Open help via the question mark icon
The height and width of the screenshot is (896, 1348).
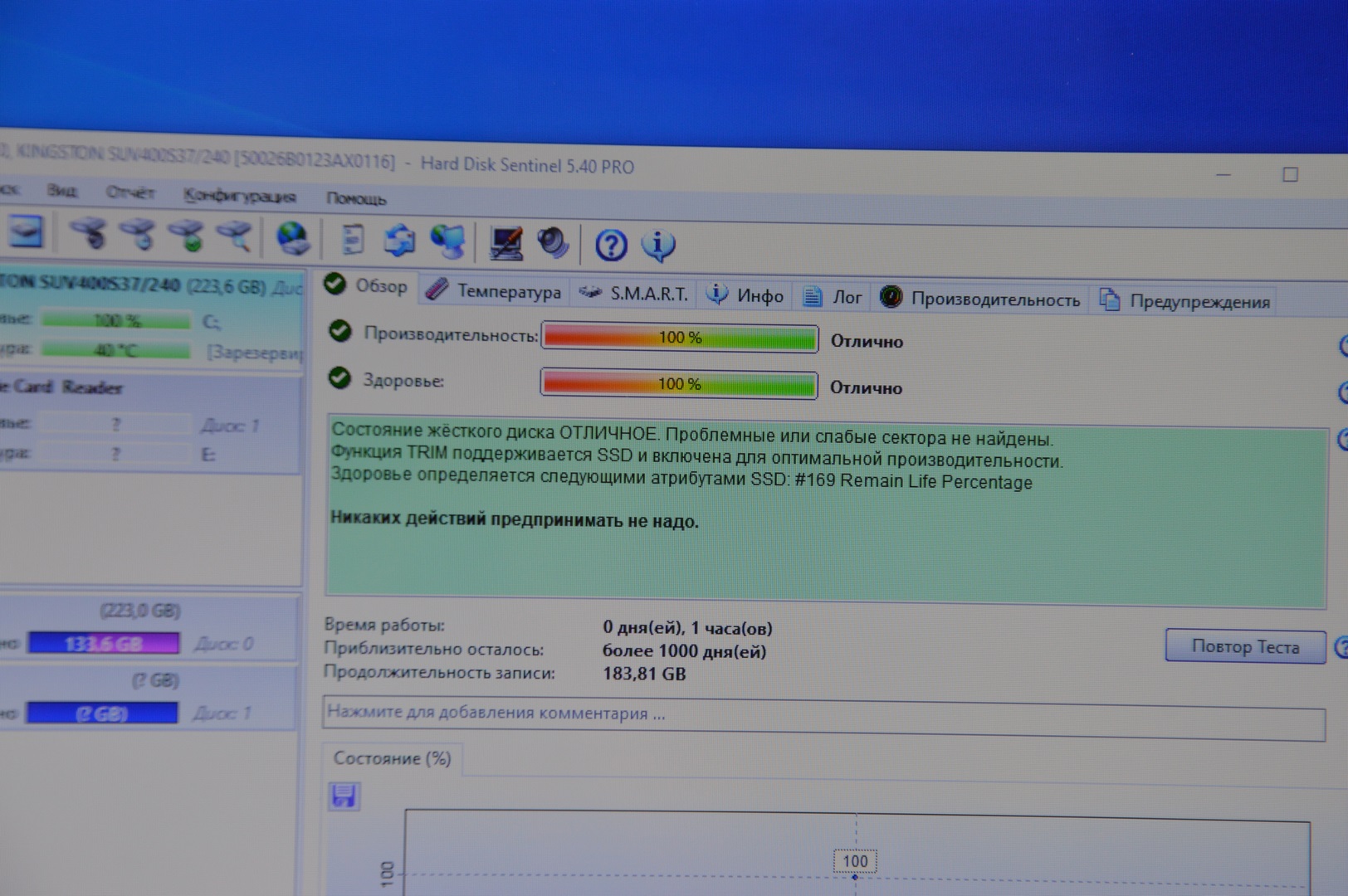click(x=611, y=246)
